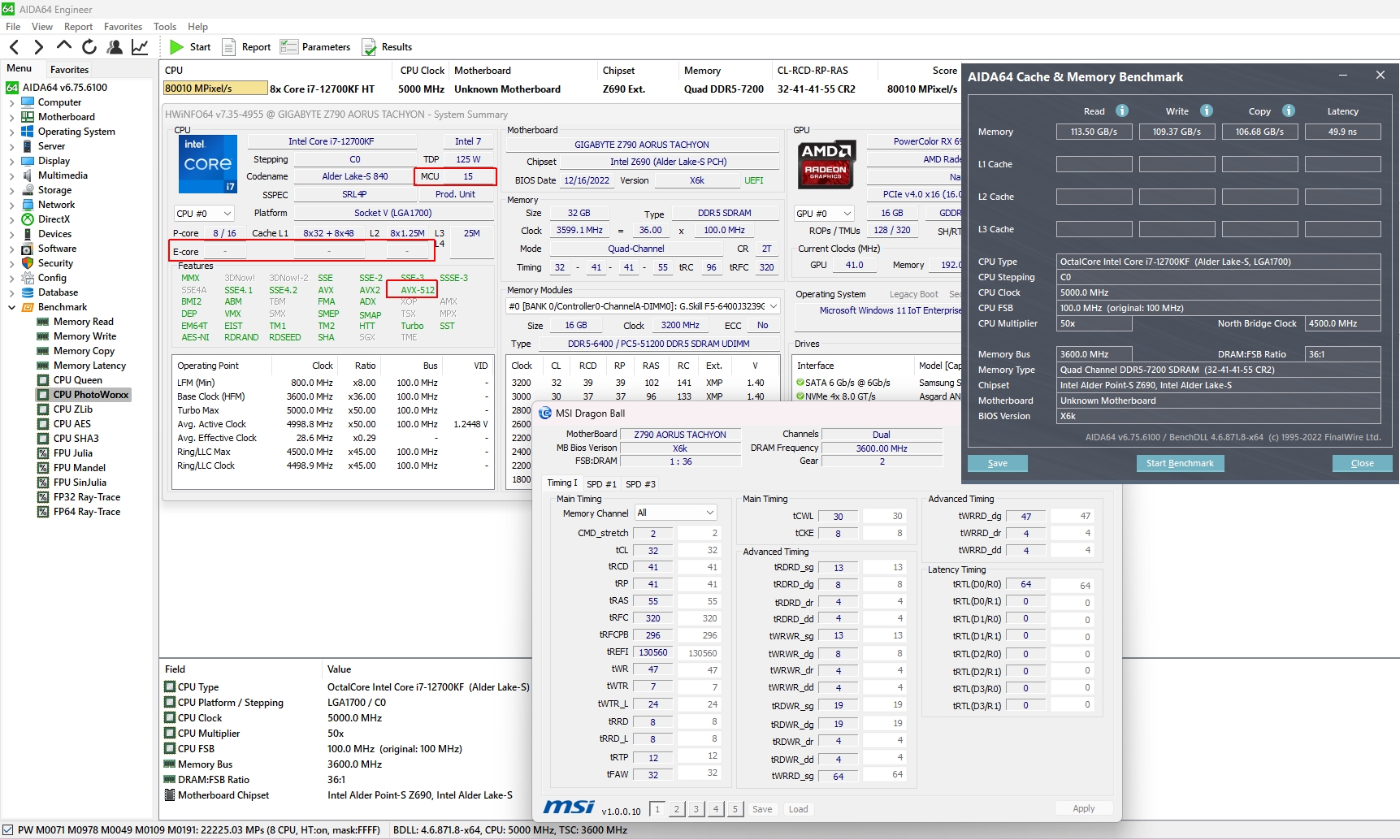Viewport: 1400px width, 840px height.
Task: Open the File menu
Action: click(13, 27)
